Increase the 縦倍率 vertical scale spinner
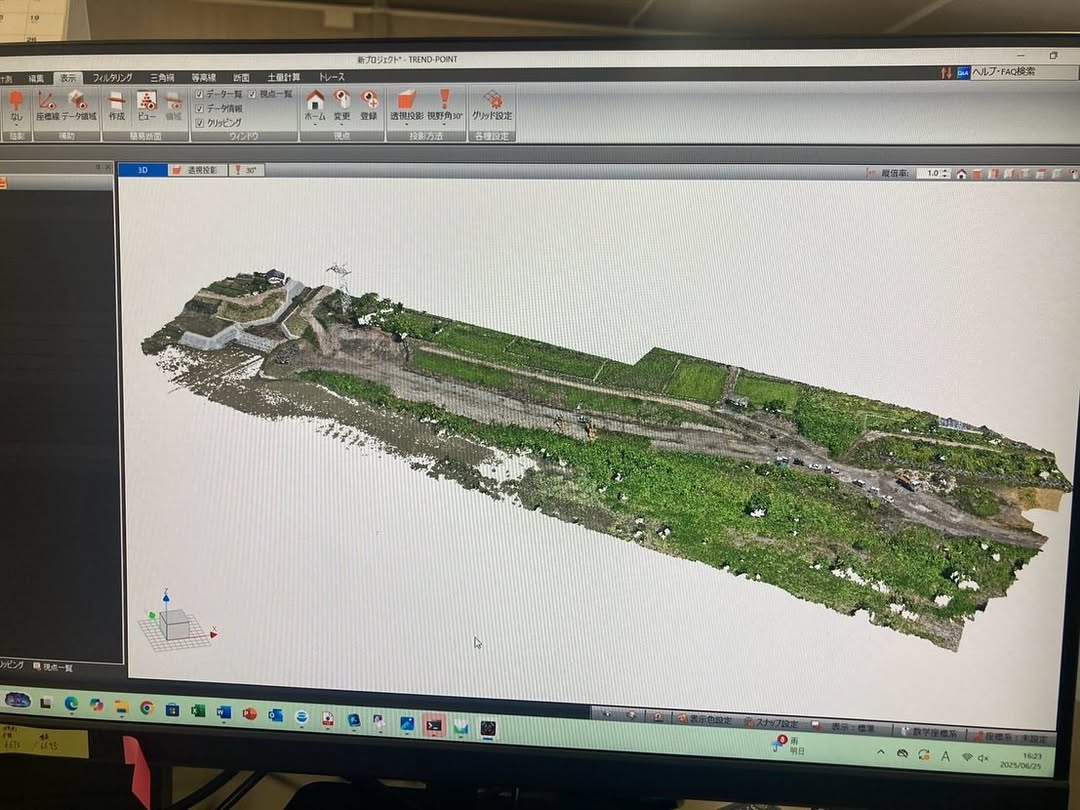 pos(947,171)
